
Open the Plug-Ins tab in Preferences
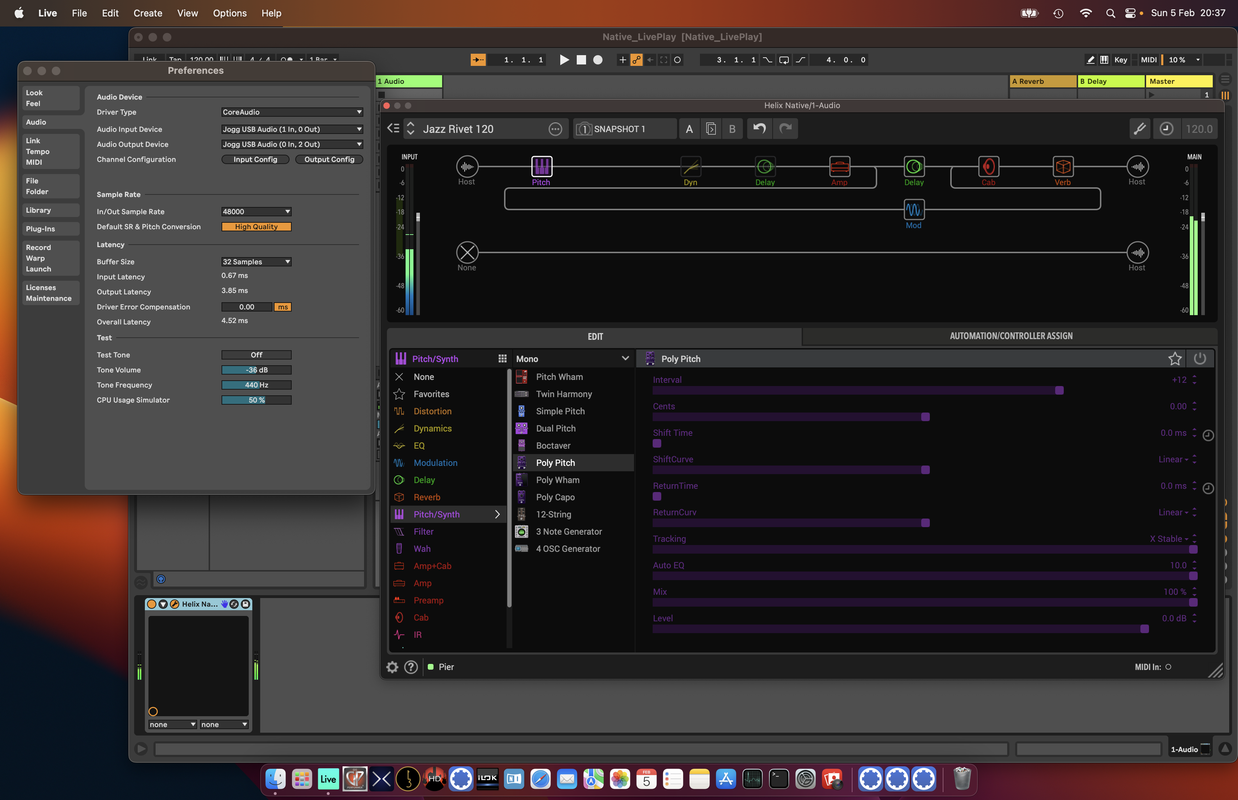[52, 229]
